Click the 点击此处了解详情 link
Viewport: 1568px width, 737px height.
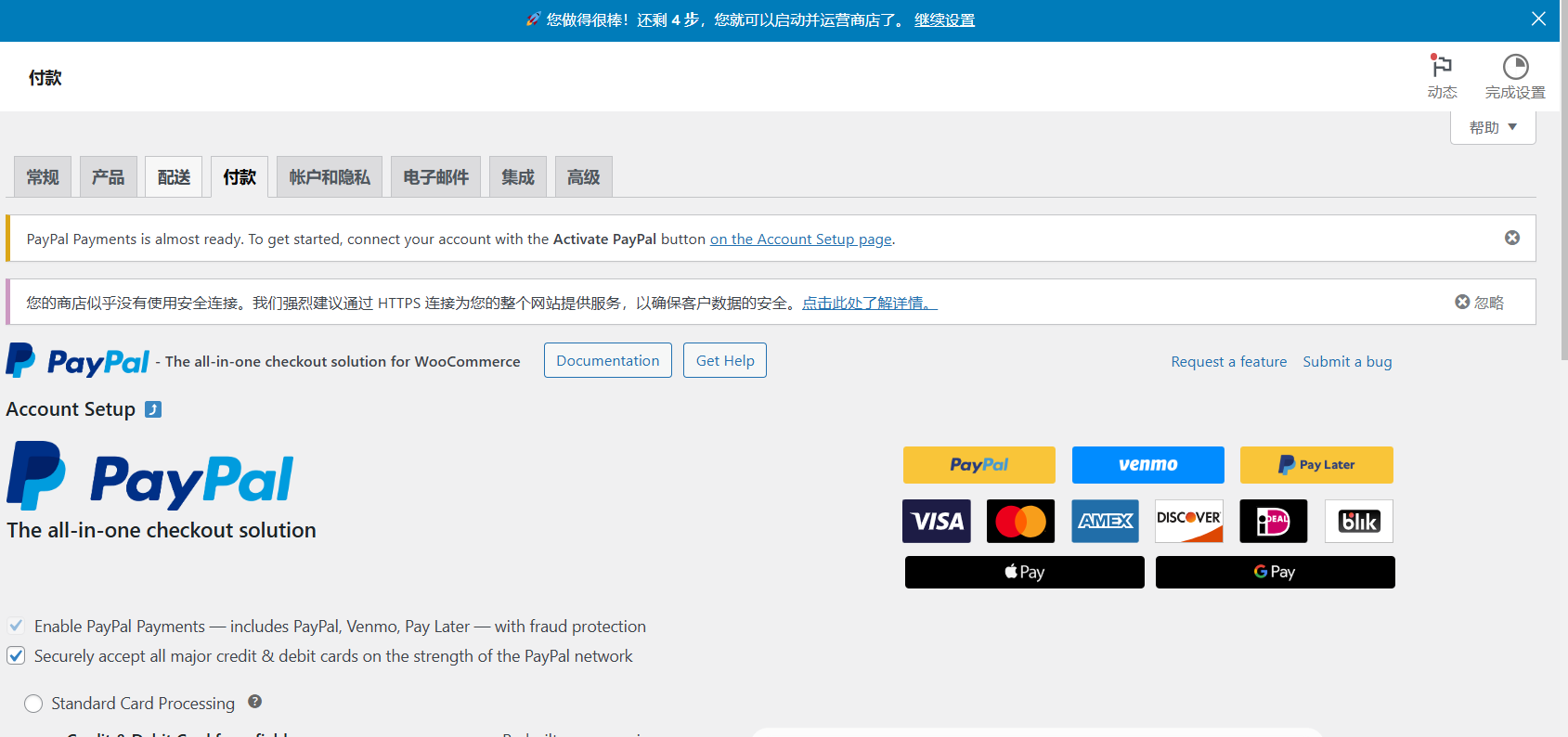[x=870, y=303]
